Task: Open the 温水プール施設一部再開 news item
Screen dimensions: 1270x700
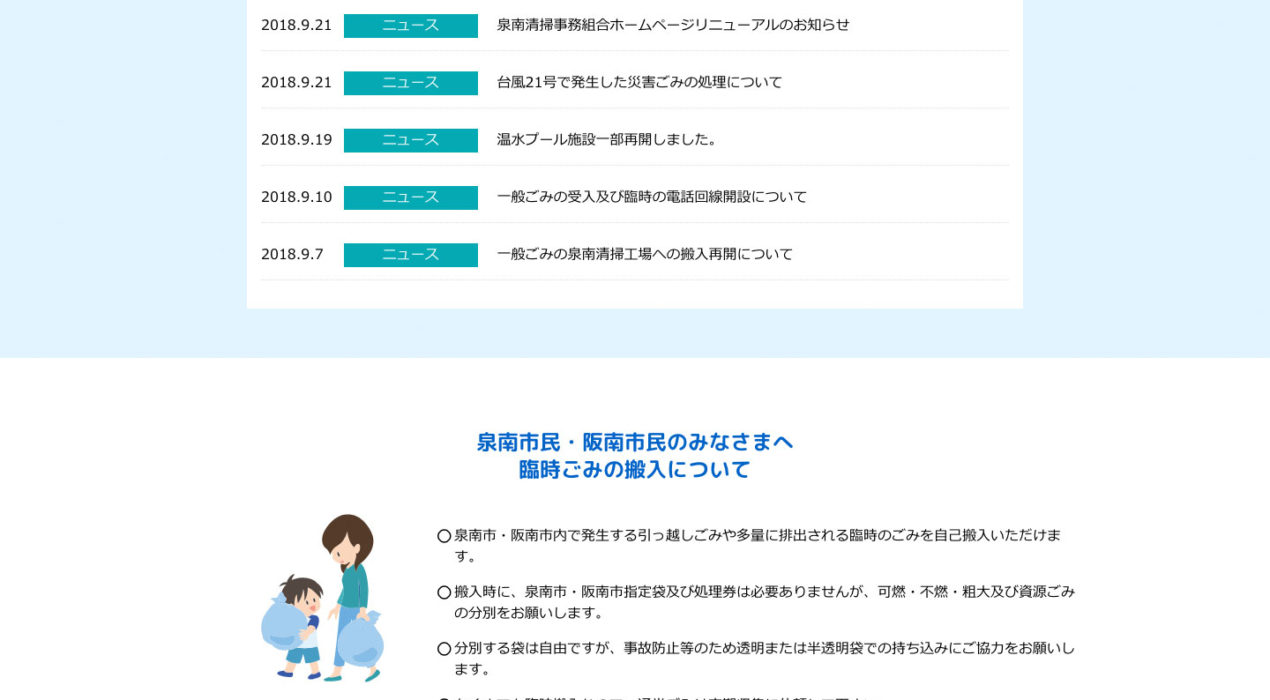Action: (607, 140)
